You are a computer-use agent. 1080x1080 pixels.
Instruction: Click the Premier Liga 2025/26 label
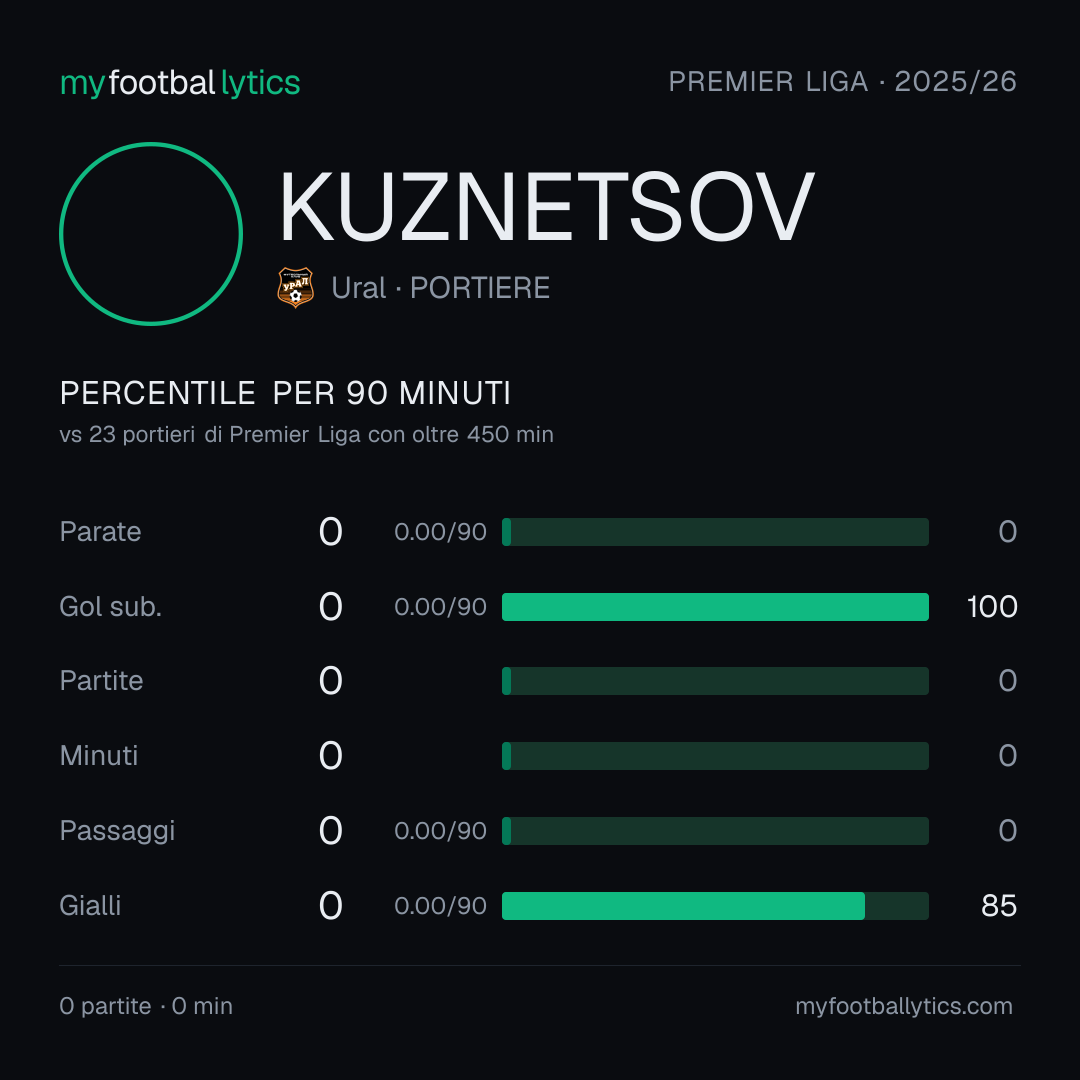[x=842, y=82]
